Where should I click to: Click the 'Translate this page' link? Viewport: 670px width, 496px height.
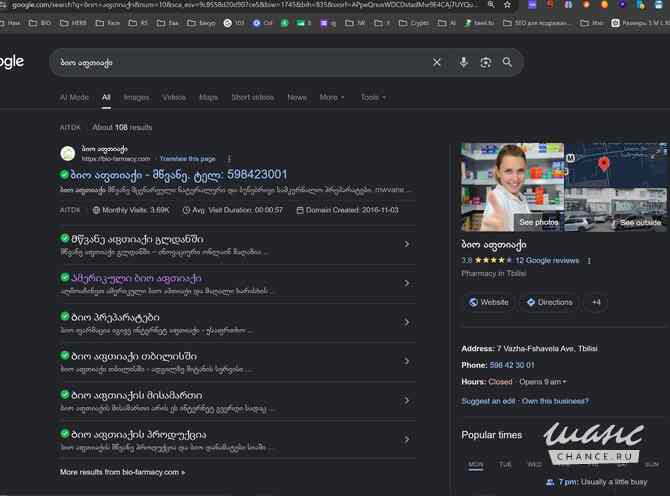click(188, 159)
